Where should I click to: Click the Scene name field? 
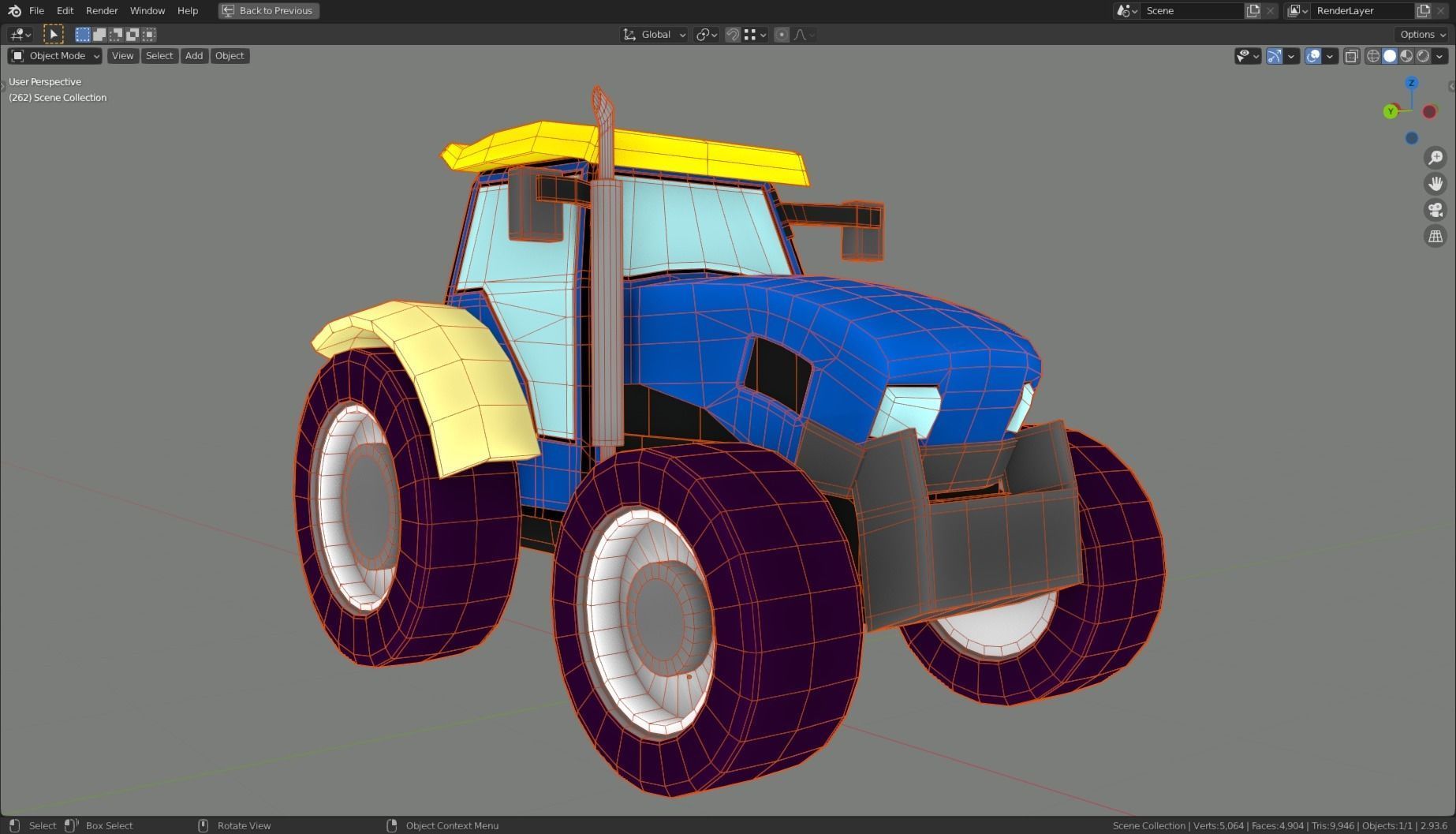tap(1193, 10)
